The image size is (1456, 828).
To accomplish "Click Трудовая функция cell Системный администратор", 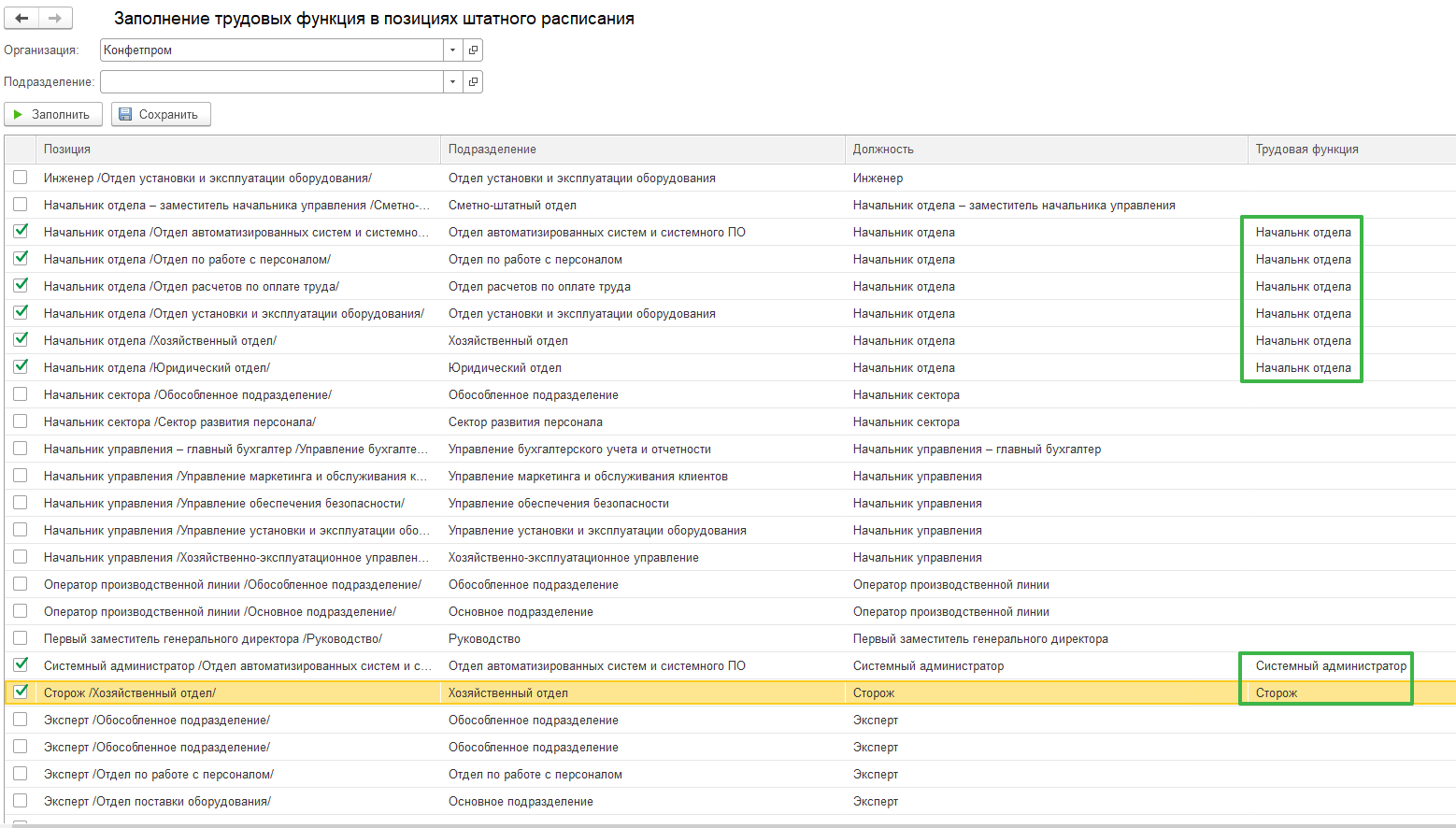I will [1331, 666].
